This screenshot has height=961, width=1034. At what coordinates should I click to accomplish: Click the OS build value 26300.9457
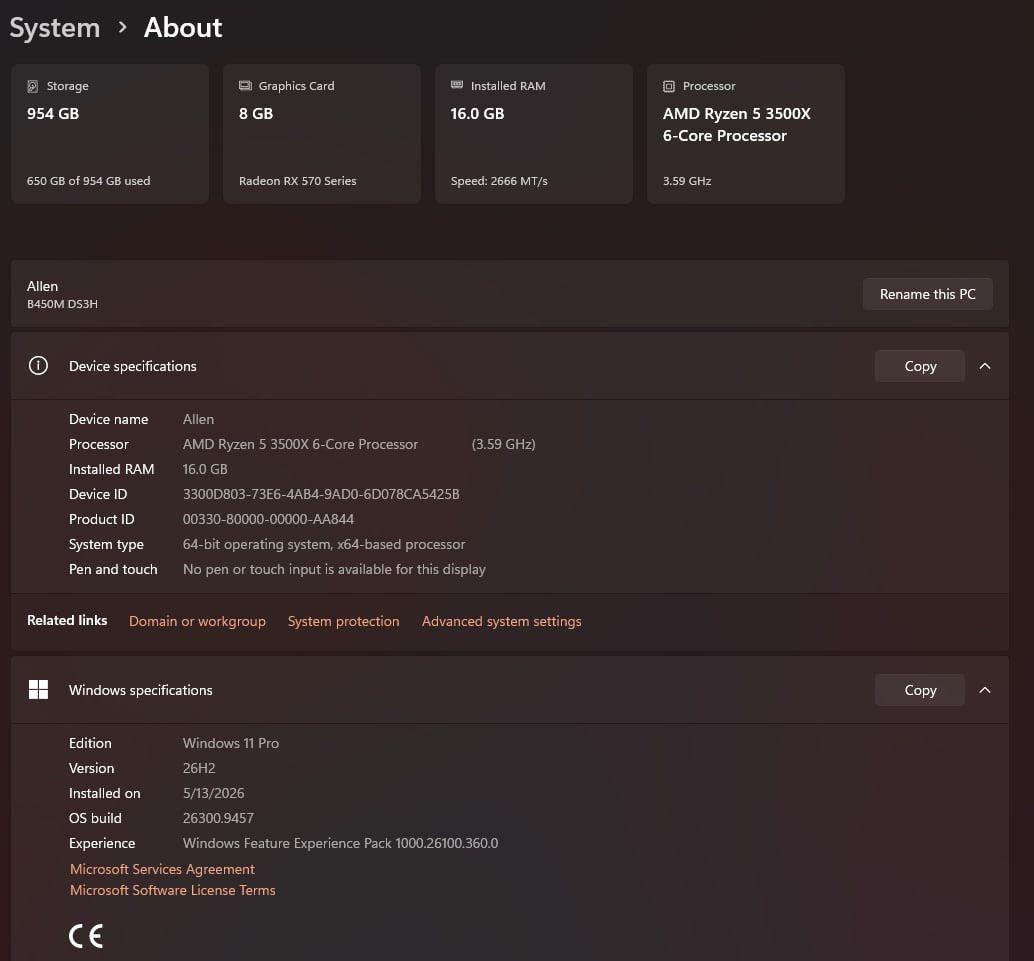click(218, 818)
